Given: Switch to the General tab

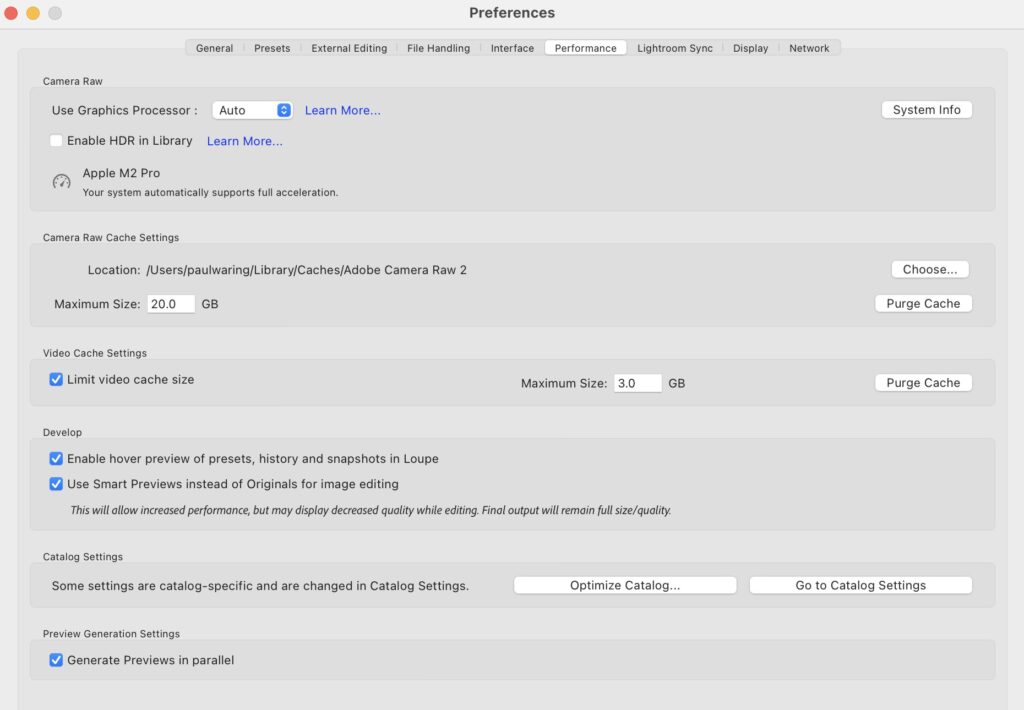Looking at the screenshot, I should click(x=213, y=47).
